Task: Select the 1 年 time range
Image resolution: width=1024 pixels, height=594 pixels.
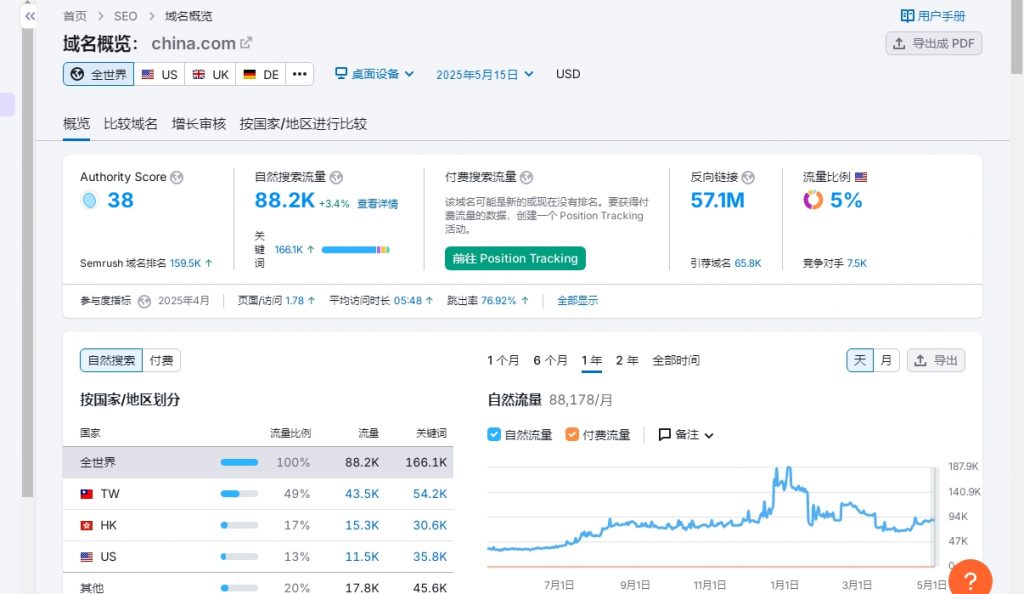Action: [x=592, y=360]
